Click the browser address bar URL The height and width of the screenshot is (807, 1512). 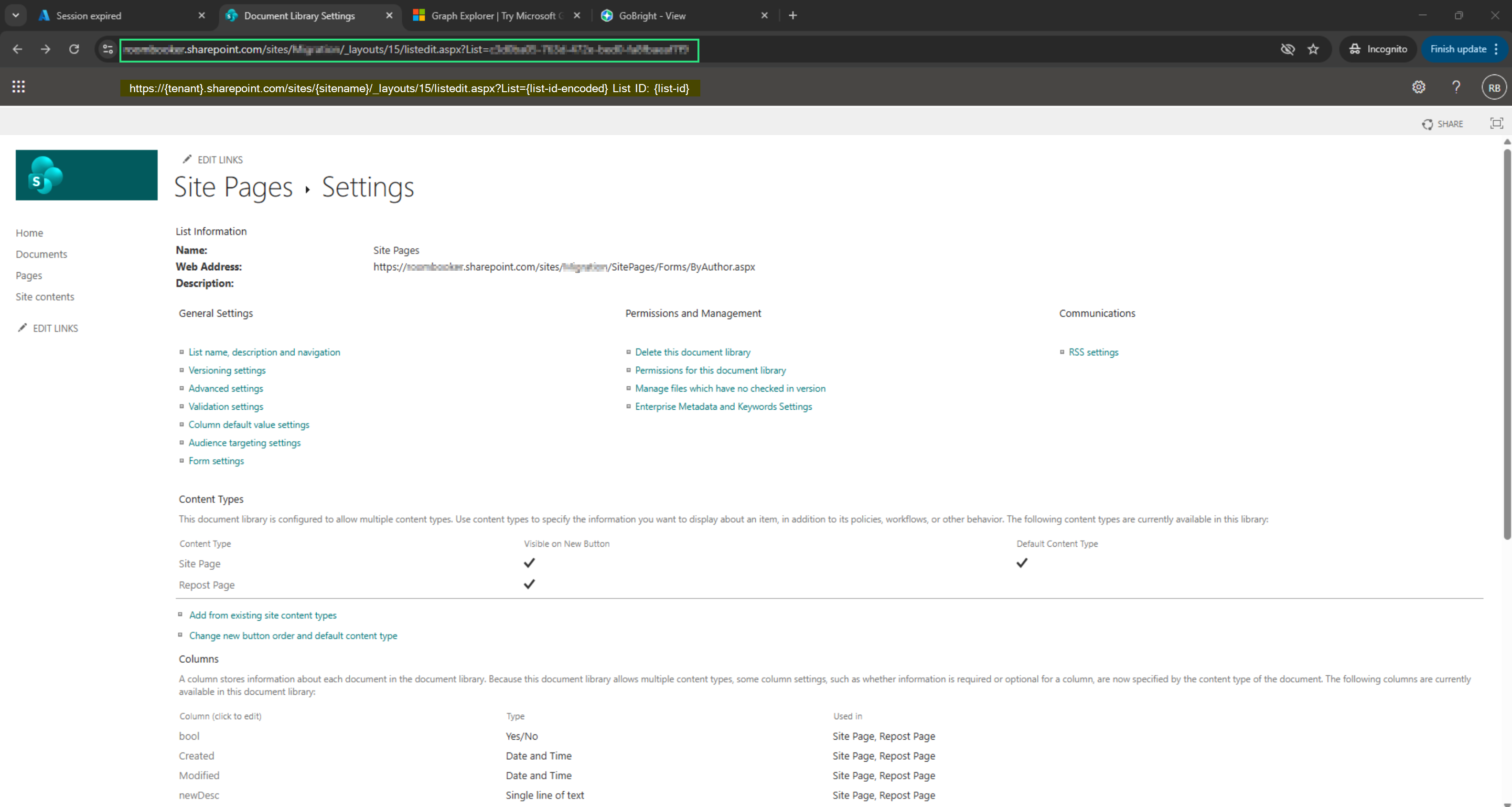(408, 50)
